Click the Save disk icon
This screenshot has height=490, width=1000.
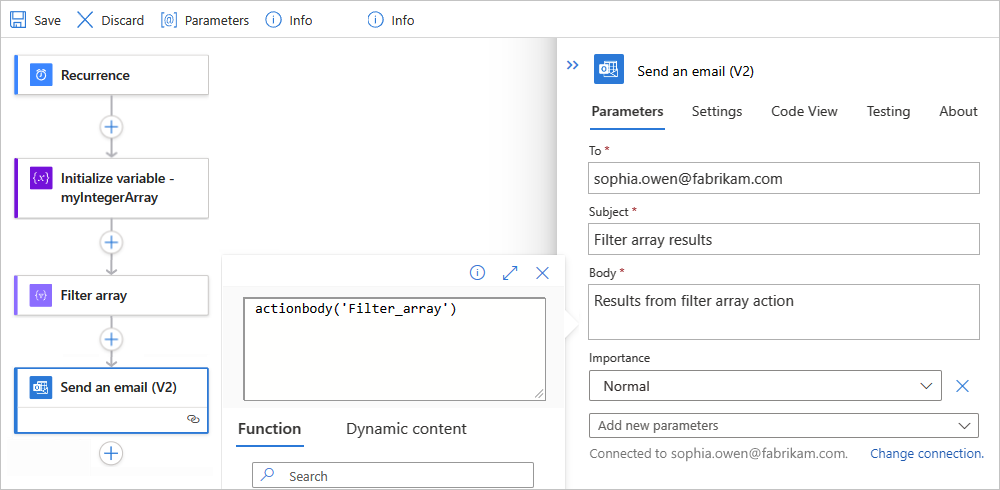pyautogui.click(x=18, y=20)
